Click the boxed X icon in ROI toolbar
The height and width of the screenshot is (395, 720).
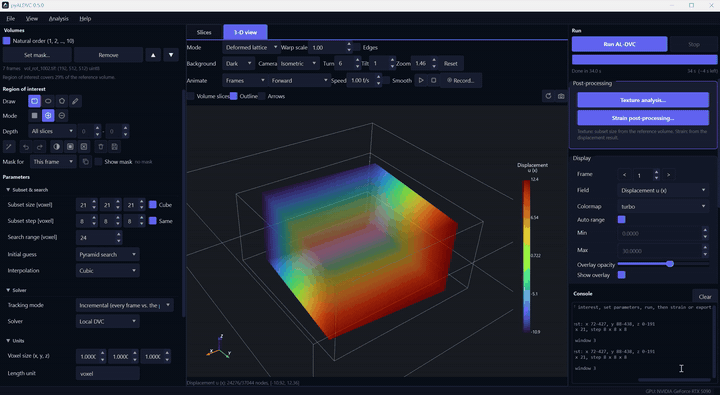click(84, 147)
